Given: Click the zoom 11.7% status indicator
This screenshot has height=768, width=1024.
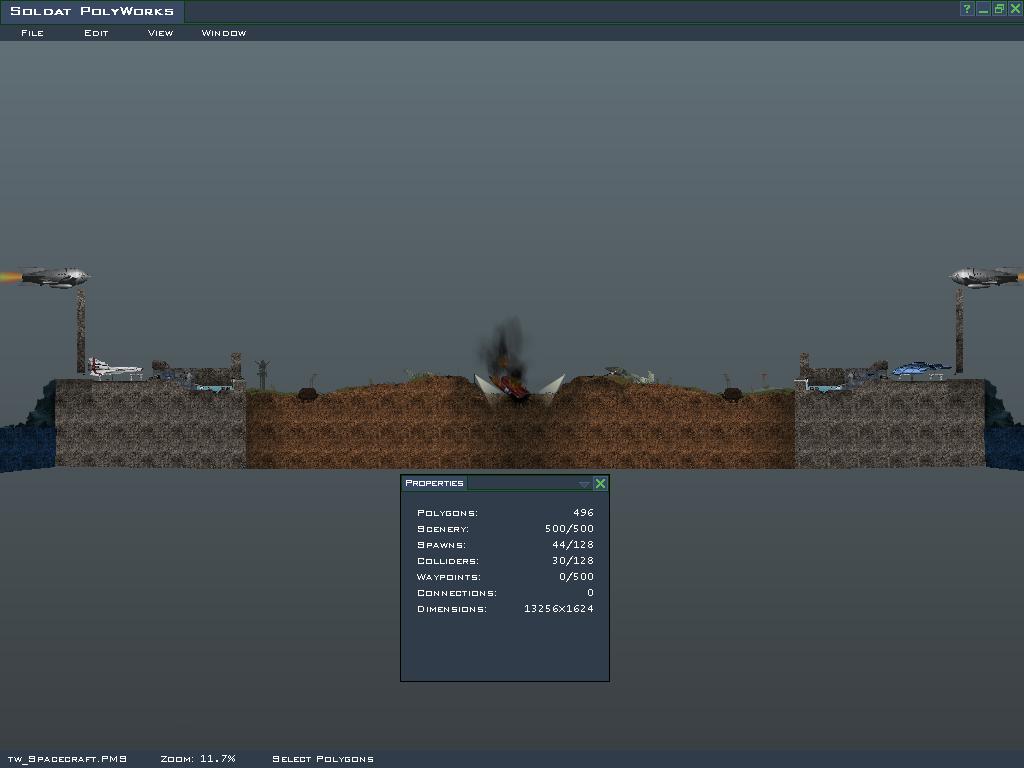Looking at the screenshot, I should tap(198, 759).
